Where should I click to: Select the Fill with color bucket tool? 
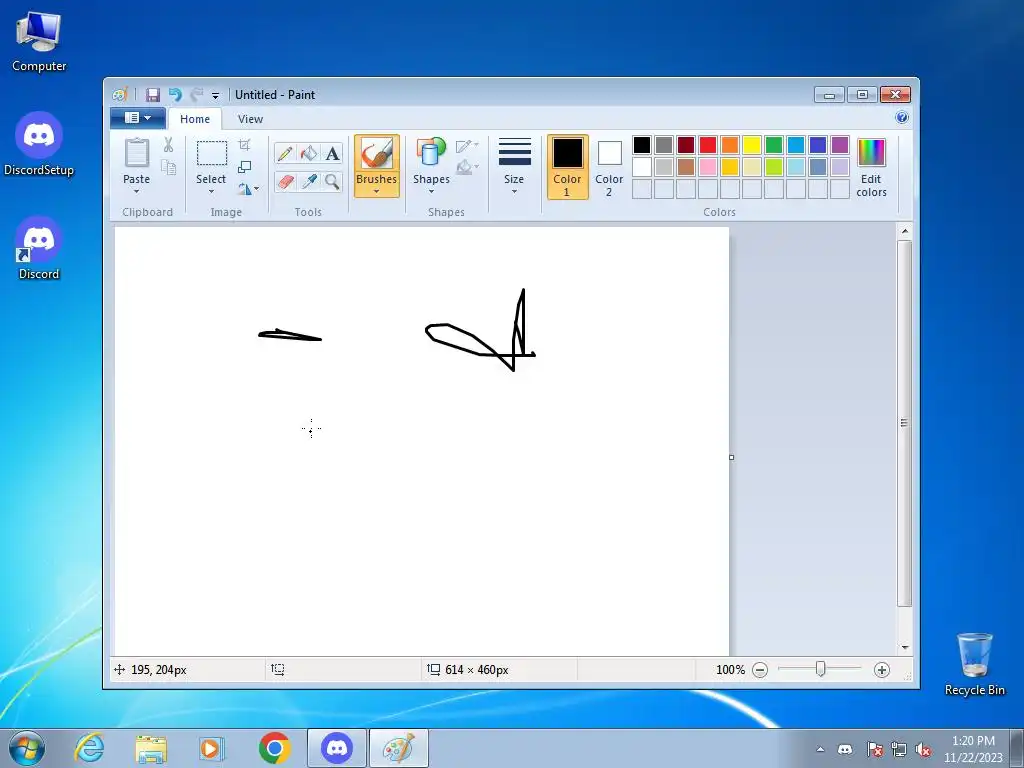[308, 153]
